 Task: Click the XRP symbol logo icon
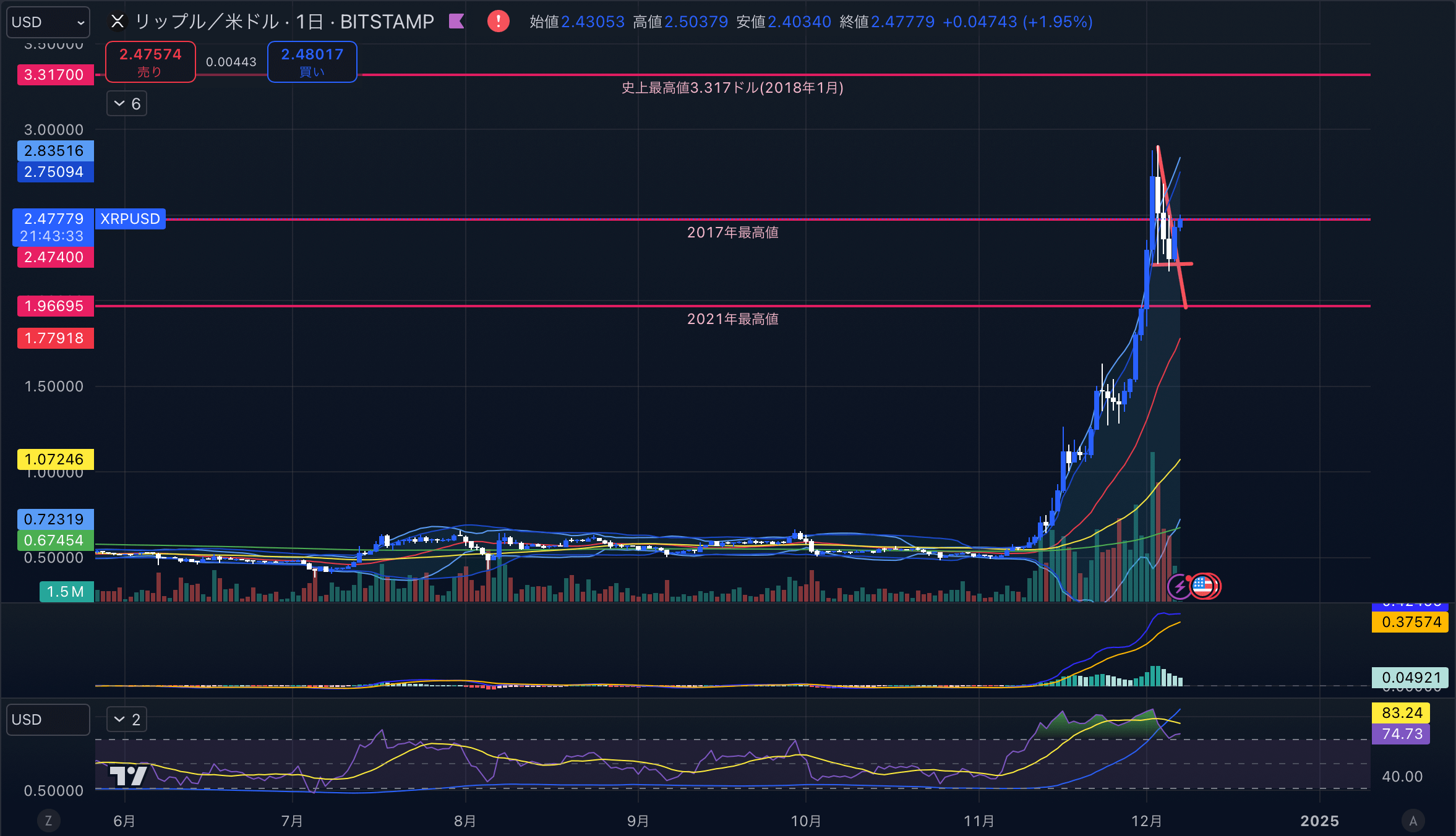[117, 22]
